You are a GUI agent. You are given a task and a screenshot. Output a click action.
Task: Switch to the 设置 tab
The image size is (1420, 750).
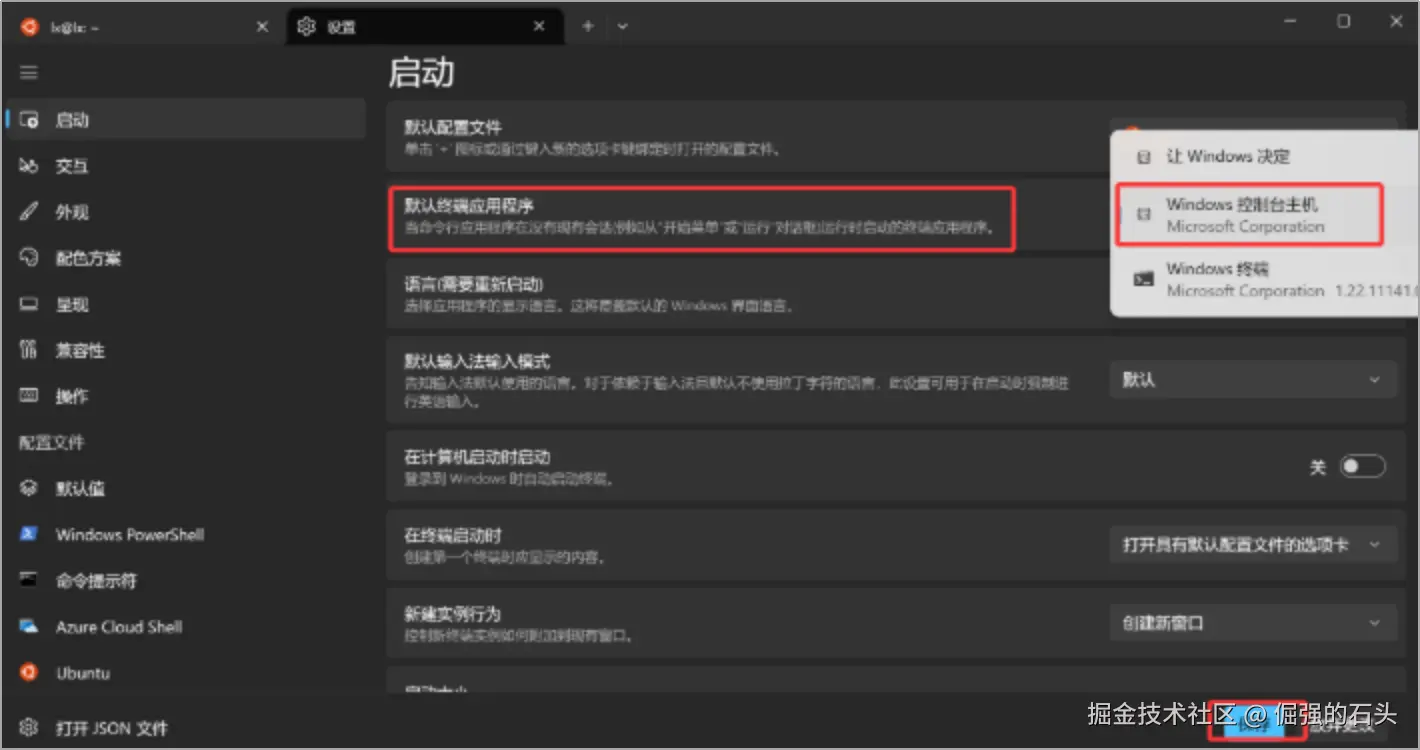[424, 27]
